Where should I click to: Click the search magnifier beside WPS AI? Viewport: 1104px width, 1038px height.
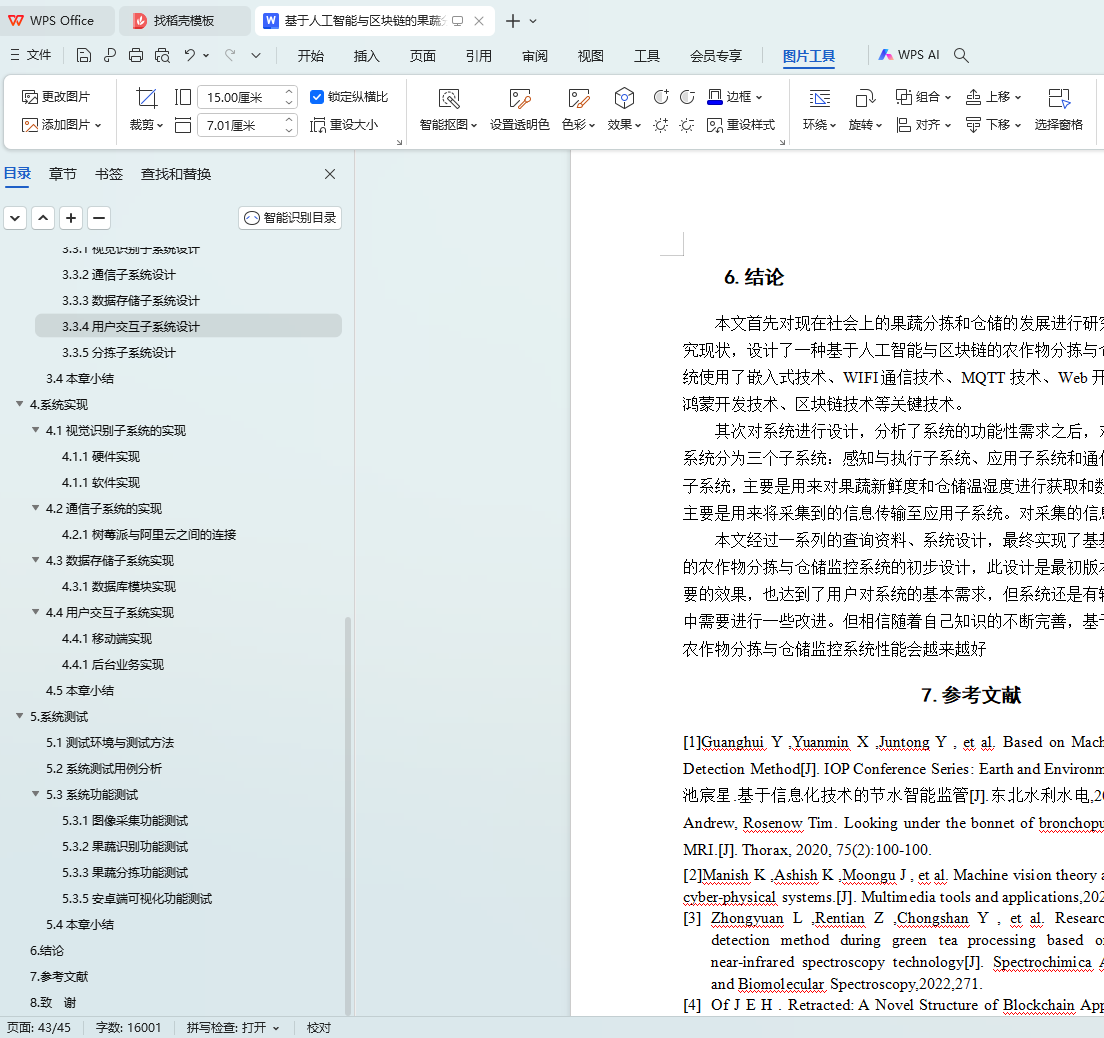click(x=961, y=55)
